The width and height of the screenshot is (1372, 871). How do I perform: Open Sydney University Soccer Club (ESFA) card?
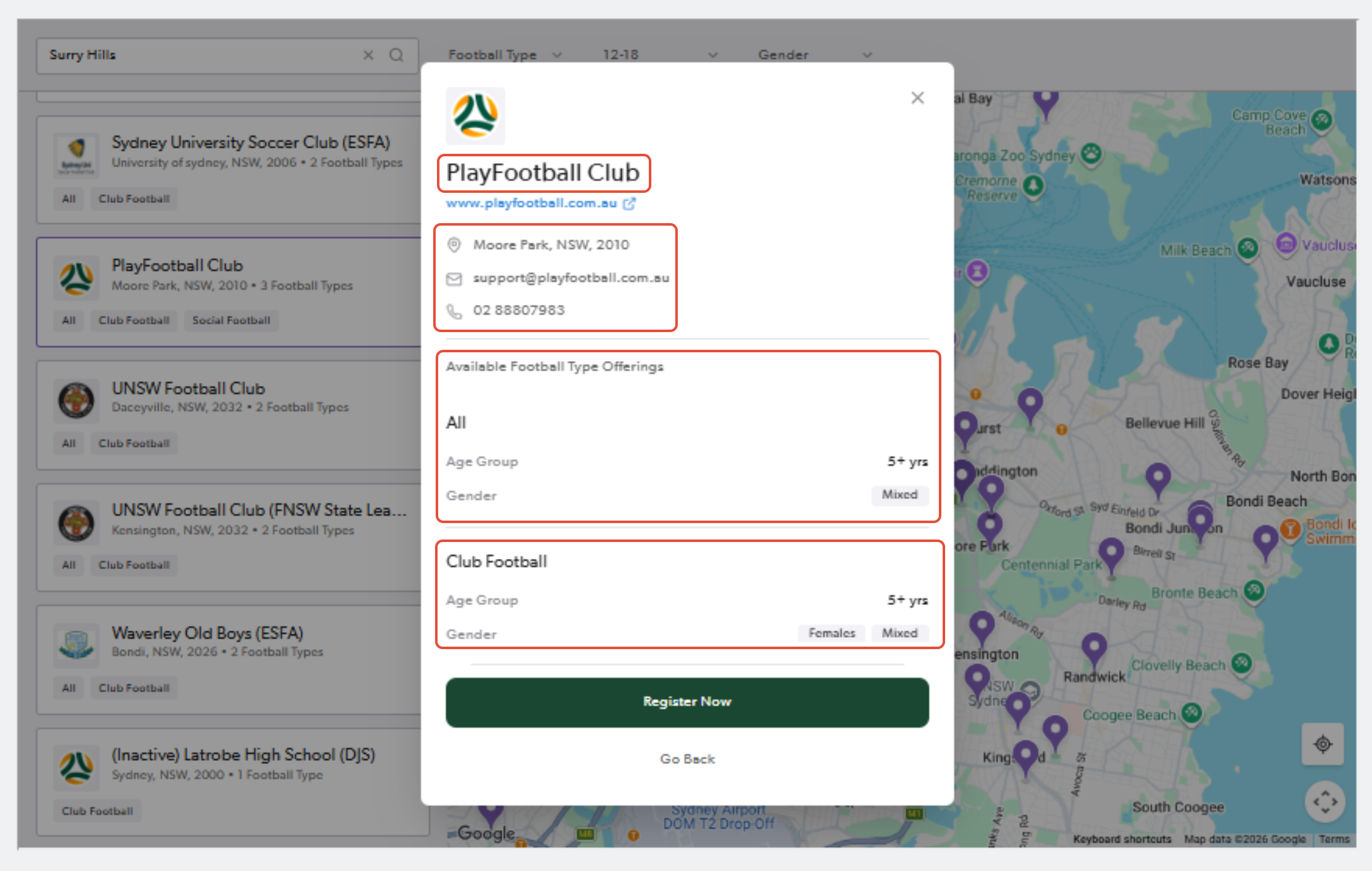[229, 169]
